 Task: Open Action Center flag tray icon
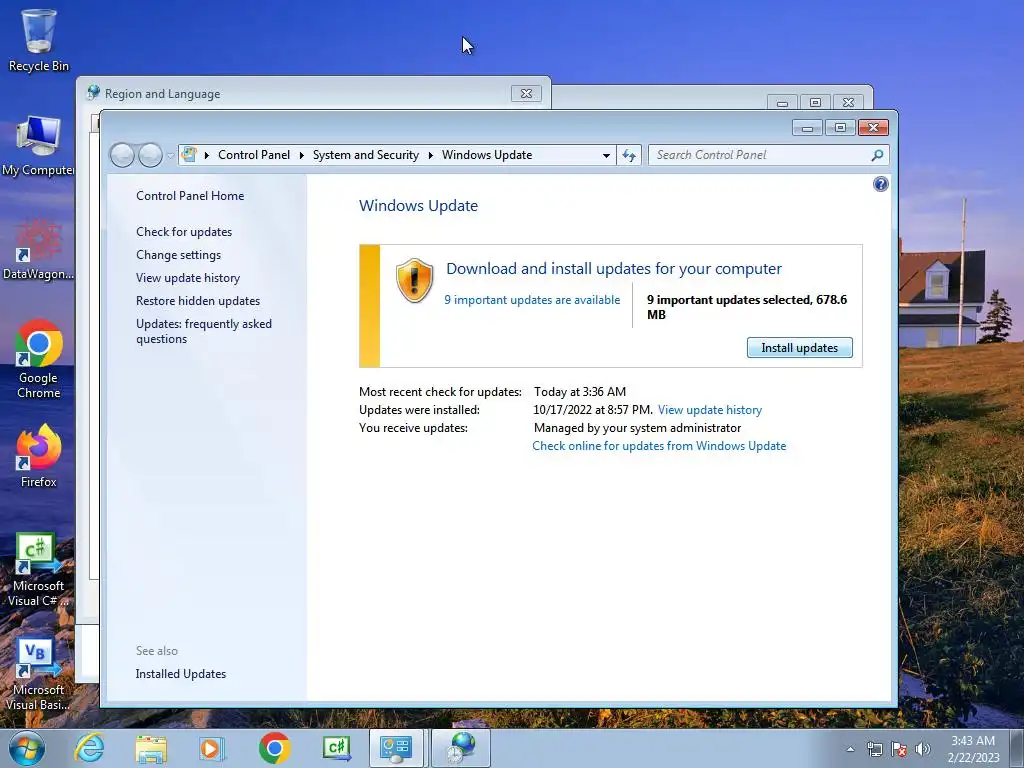tap(899, 749)
